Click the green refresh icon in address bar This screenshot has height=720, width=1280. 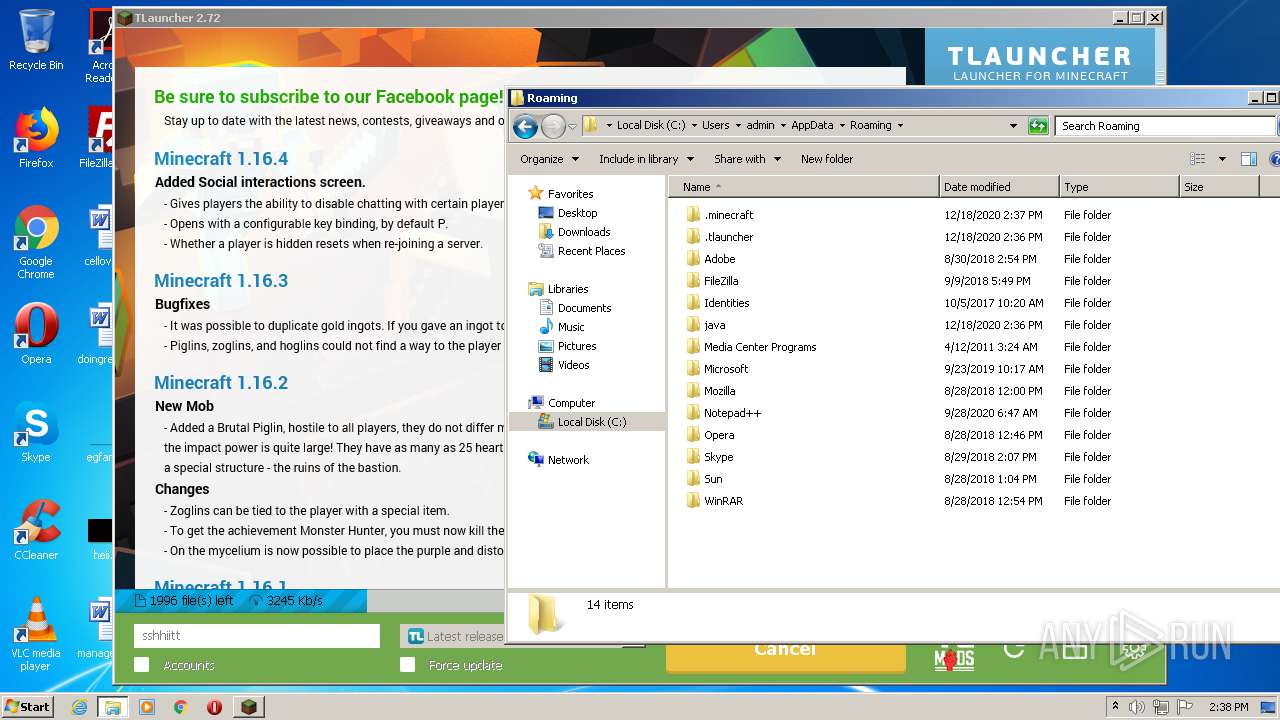[x=1038, y=126]
